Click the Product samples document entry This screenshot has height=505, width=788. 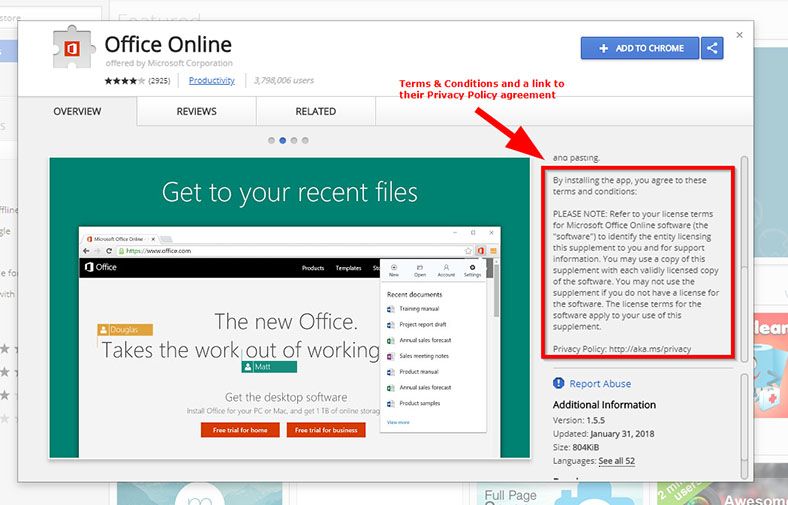pyautogui.click(x=414, y=403)
